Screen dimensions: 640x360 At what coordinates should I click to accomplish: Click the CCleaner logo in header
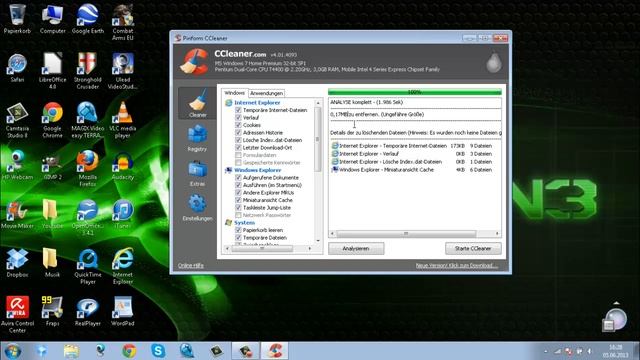[194, 62]
